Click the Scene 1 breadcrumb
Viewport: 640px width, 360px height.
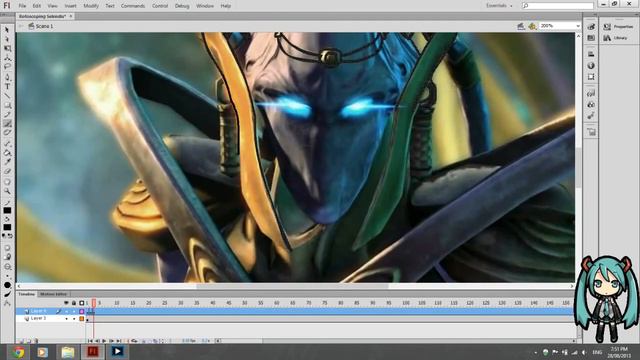point(41,26)
